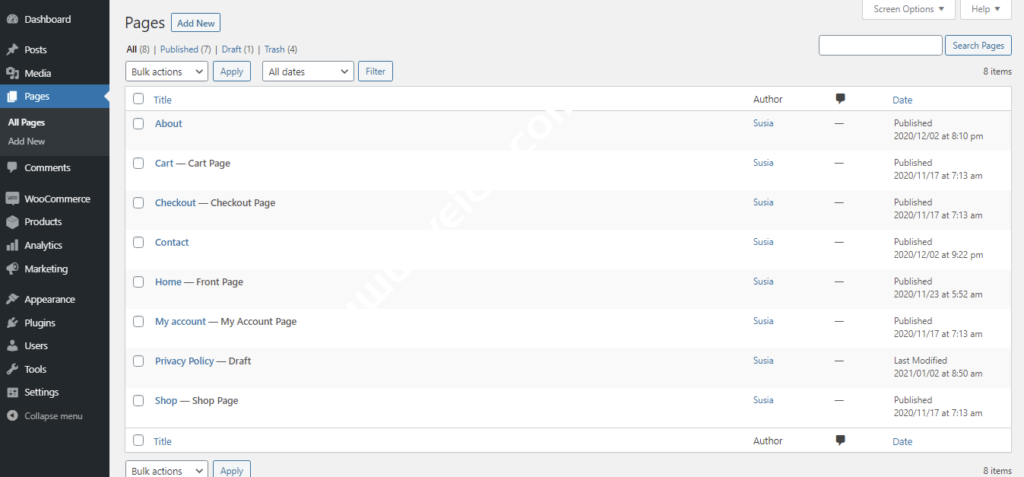Open the Checkout page title link
This screenshot has width=1024, height=477.
point(175,203)
